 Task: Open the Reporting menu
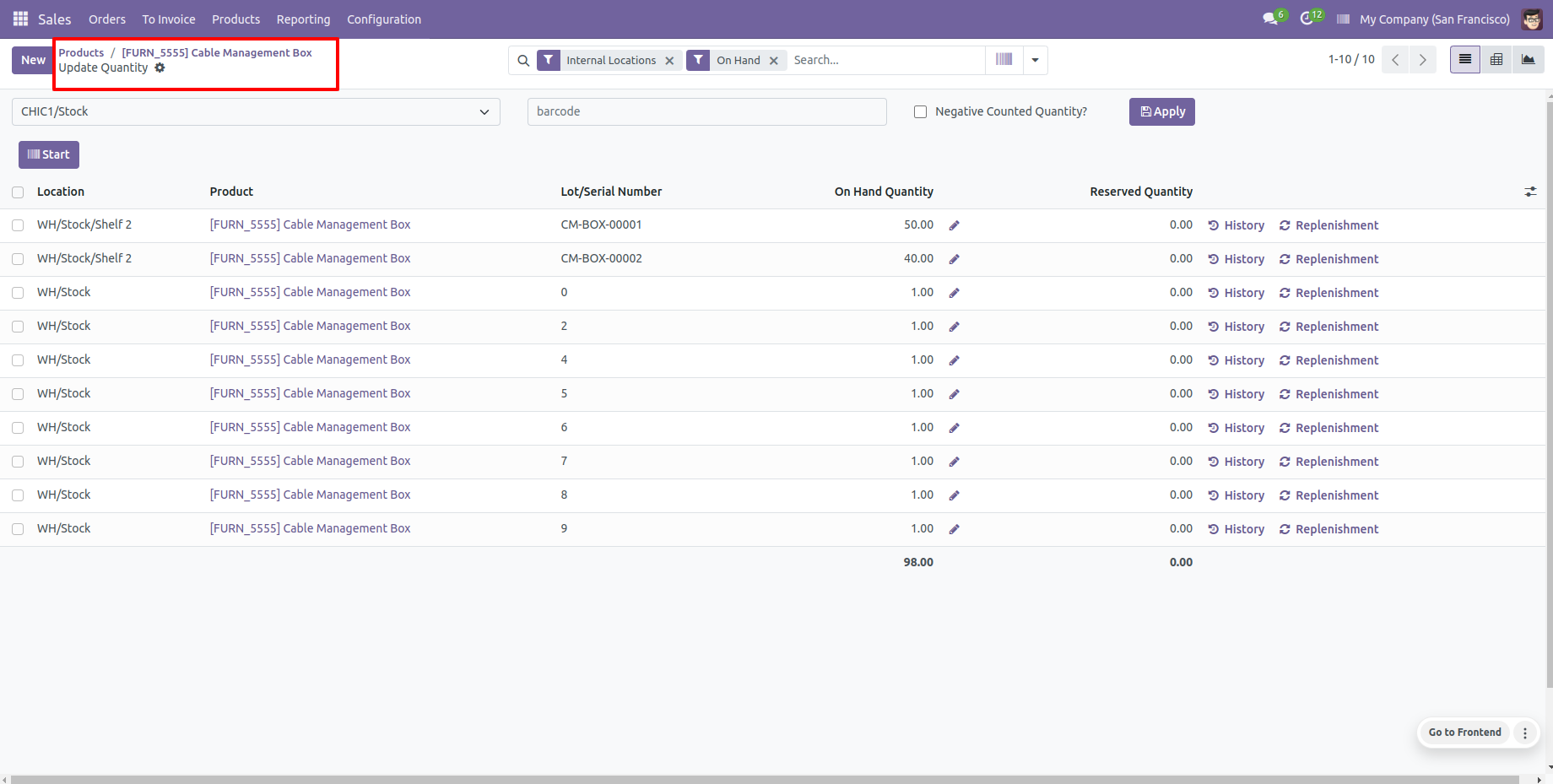tap(303, 19)
